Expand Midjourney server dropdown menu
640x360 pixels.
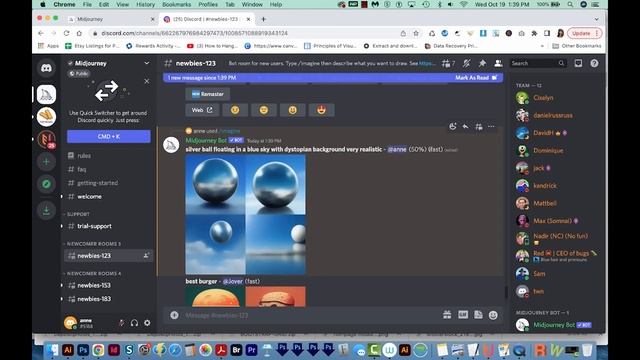(147, 63)
